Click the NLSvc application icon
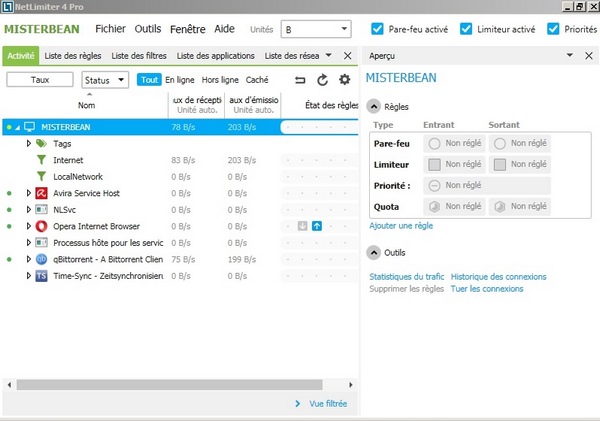The width and height of the screenshot is (600, 421). click(x=41, y=209)
